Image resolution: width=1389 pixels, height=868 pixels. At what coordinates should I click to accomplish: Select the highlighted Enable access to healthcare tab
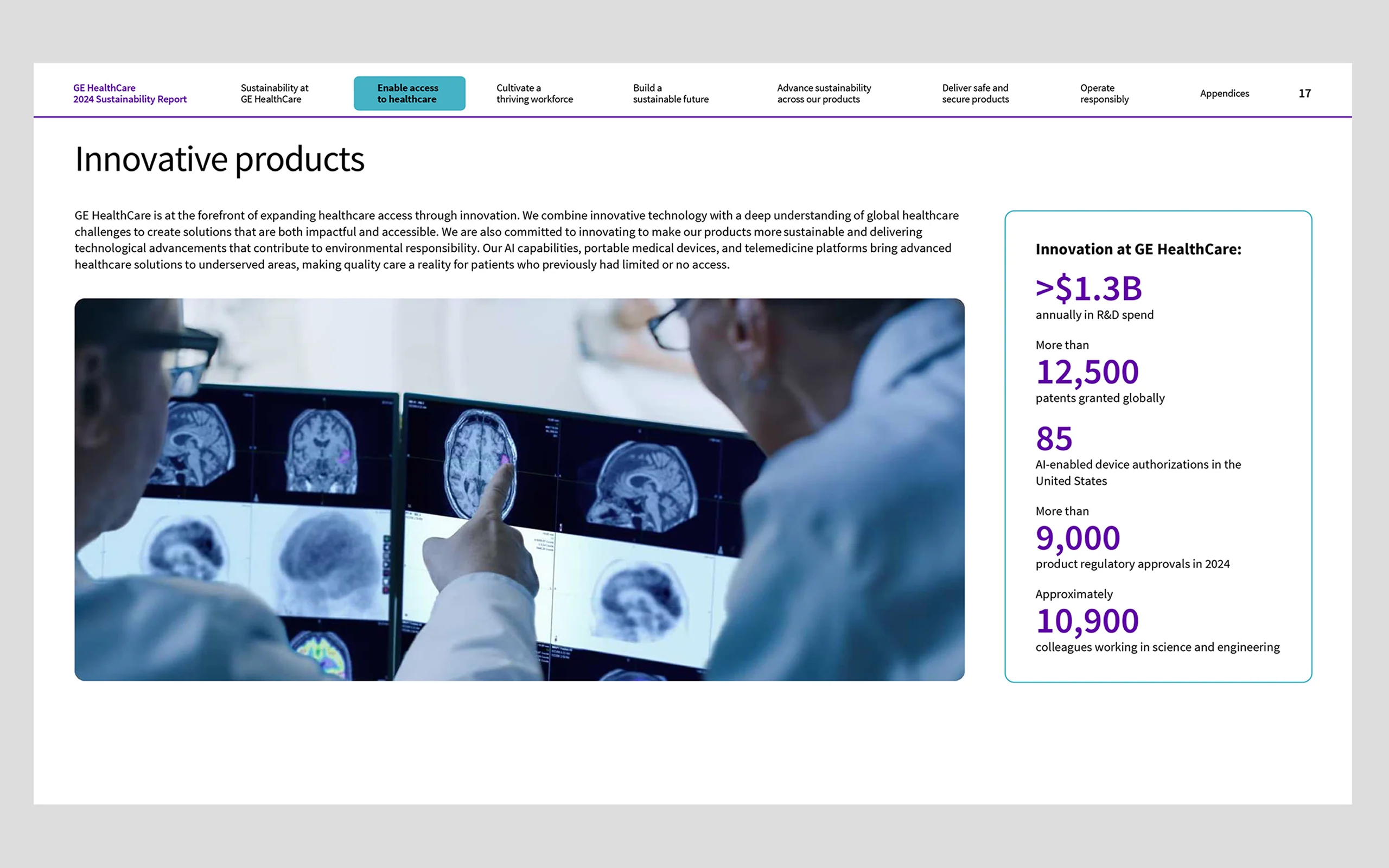point(409,93)
